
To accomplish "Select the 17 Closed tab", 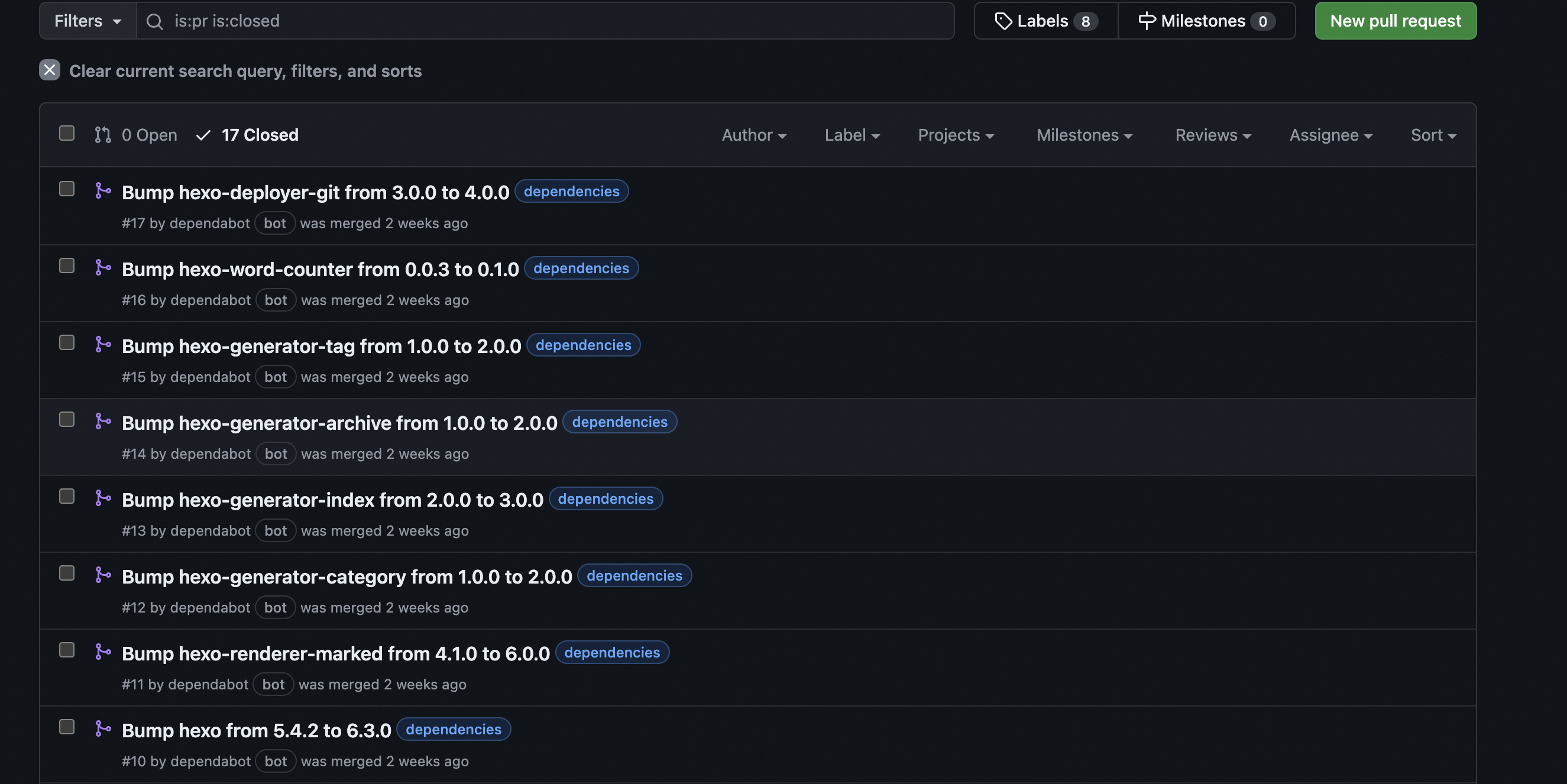I will pyautogui.click(x=247, y=135).
